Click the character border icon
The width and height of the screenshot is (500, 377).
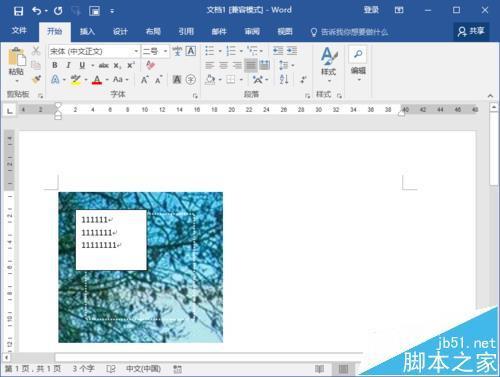(191, 51)
